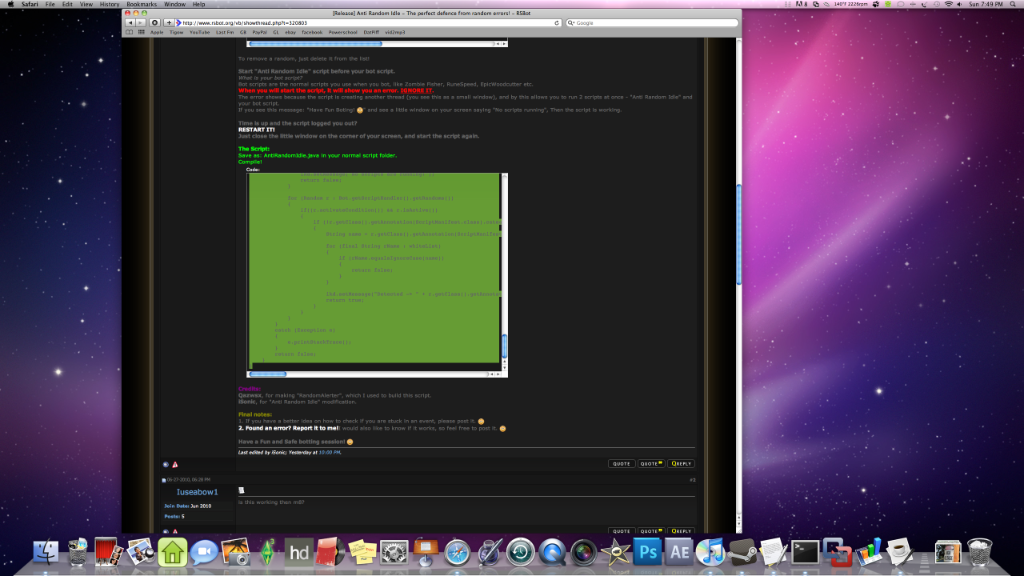Toggle multi-quote on the first post
This screenshot has height=576, width=1024.
pos(651,463)
